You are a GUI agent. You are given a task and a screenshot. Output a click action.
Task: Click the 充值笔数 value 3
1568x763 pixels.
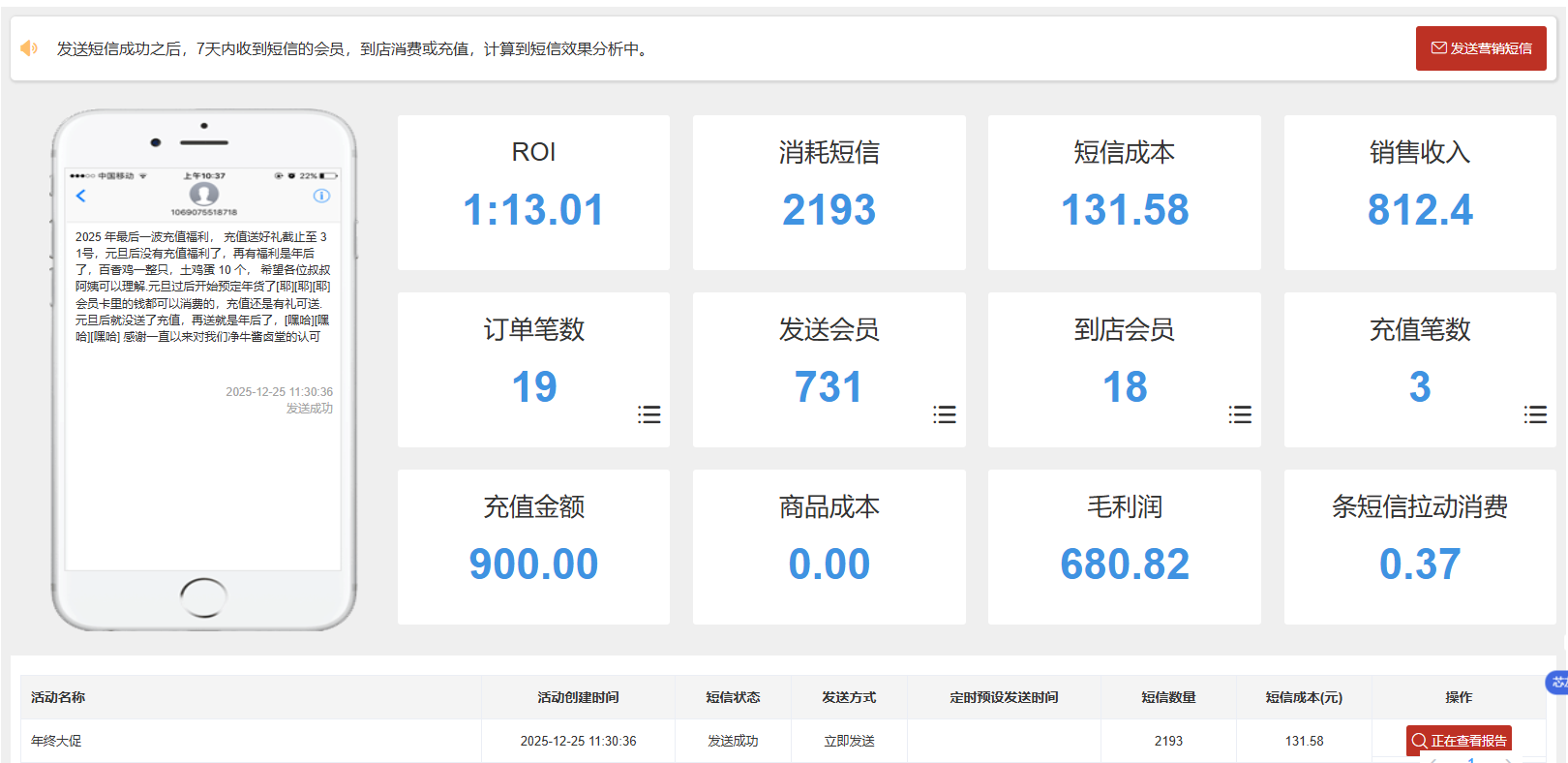tap(1420, 387)
